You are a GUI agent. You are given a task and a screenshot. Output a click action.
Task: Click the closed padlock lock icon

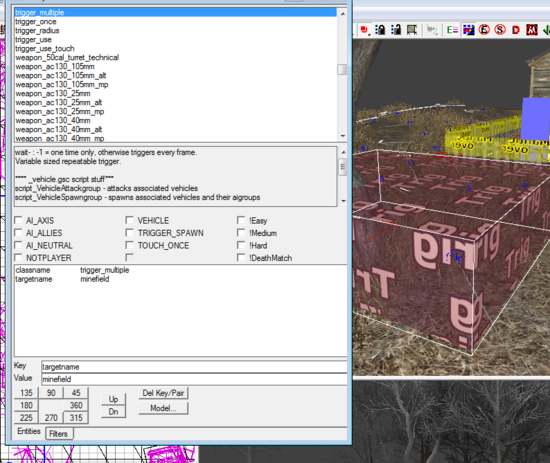tap(380, 30)
